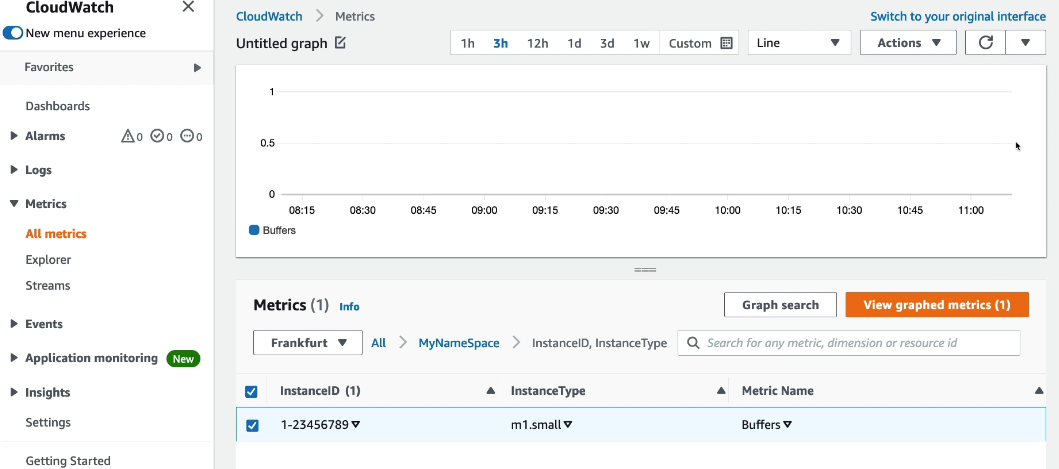The image size is (1059, 469).
Task: Click the New badge on Application monitoring
Action: 183,359
